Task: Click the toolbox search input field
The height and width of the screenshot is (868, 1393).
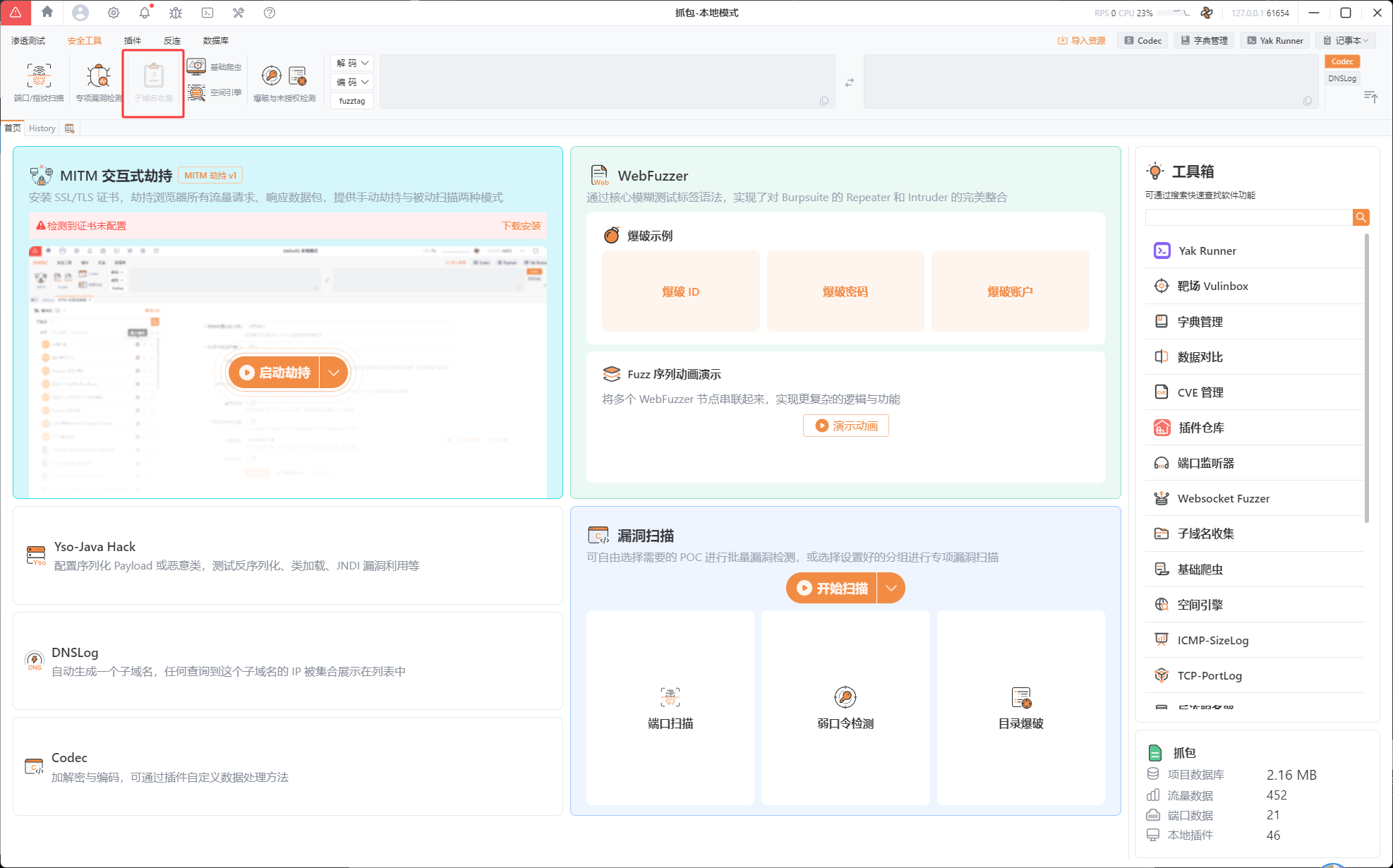Action: 1248,217
